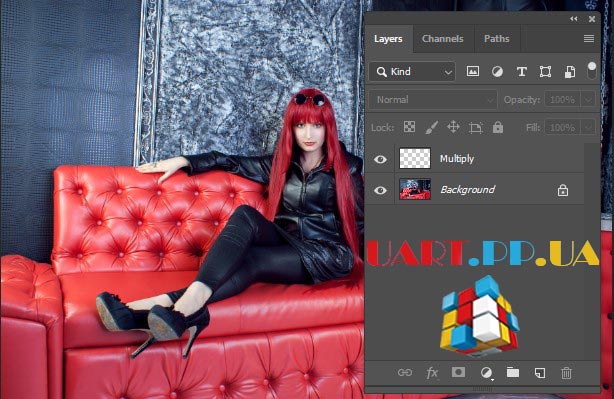
Task: Click the Background layer name
Action: (x=468, y=190)
